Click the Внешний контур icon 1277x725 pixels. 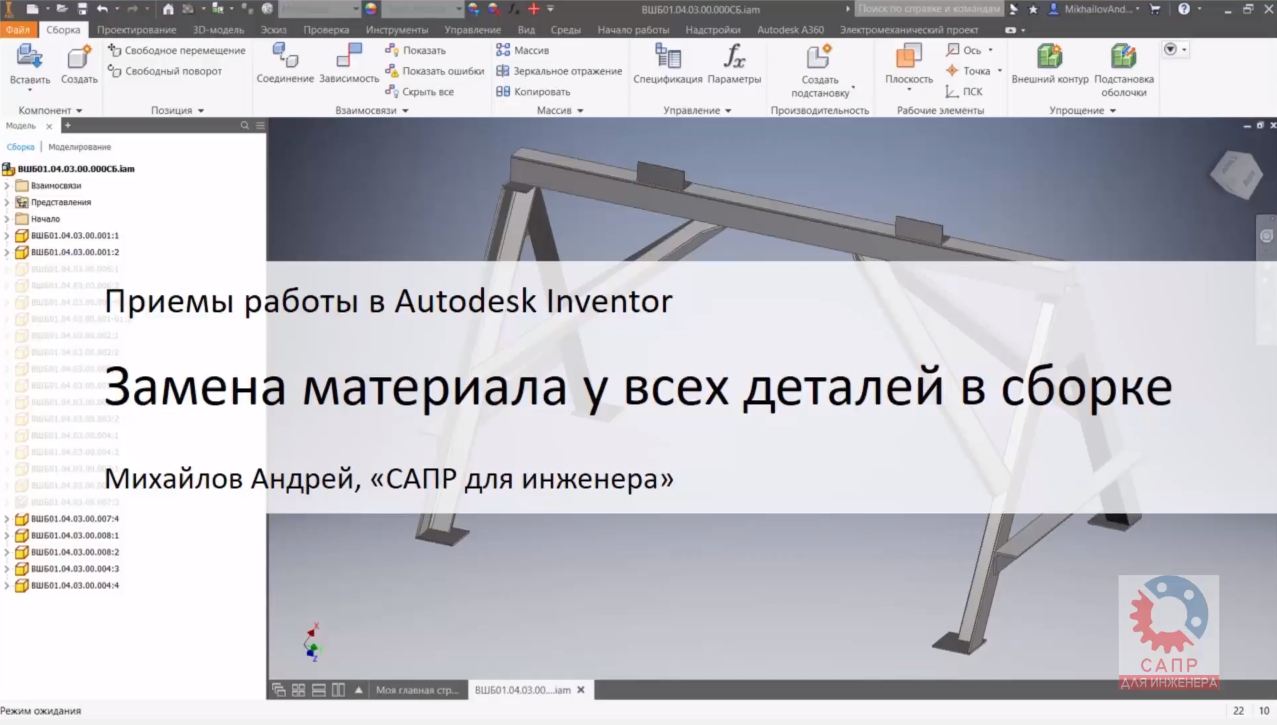[x=1049, y=56]
